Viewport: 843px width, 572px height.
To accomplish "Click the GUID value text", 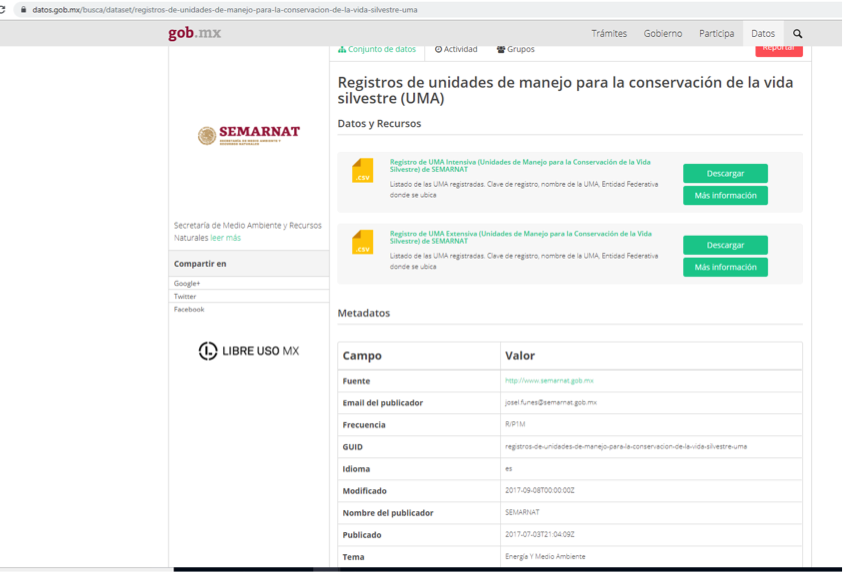I will click(x=626, y=446).
